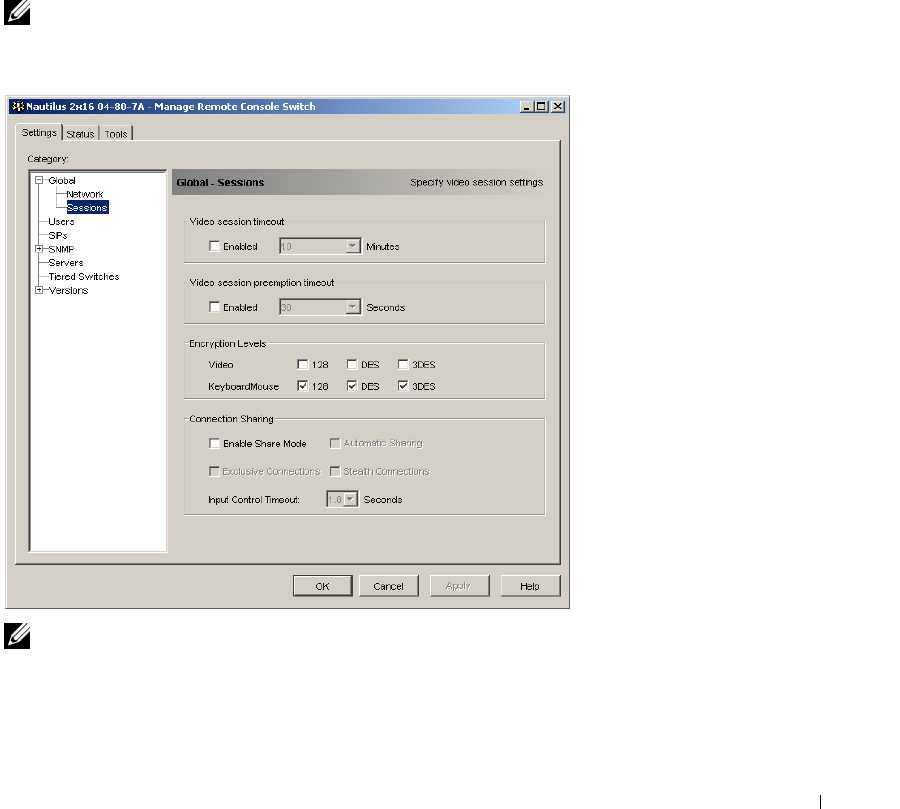Click the 'Global - Sessions' heading text

point(220,183)
